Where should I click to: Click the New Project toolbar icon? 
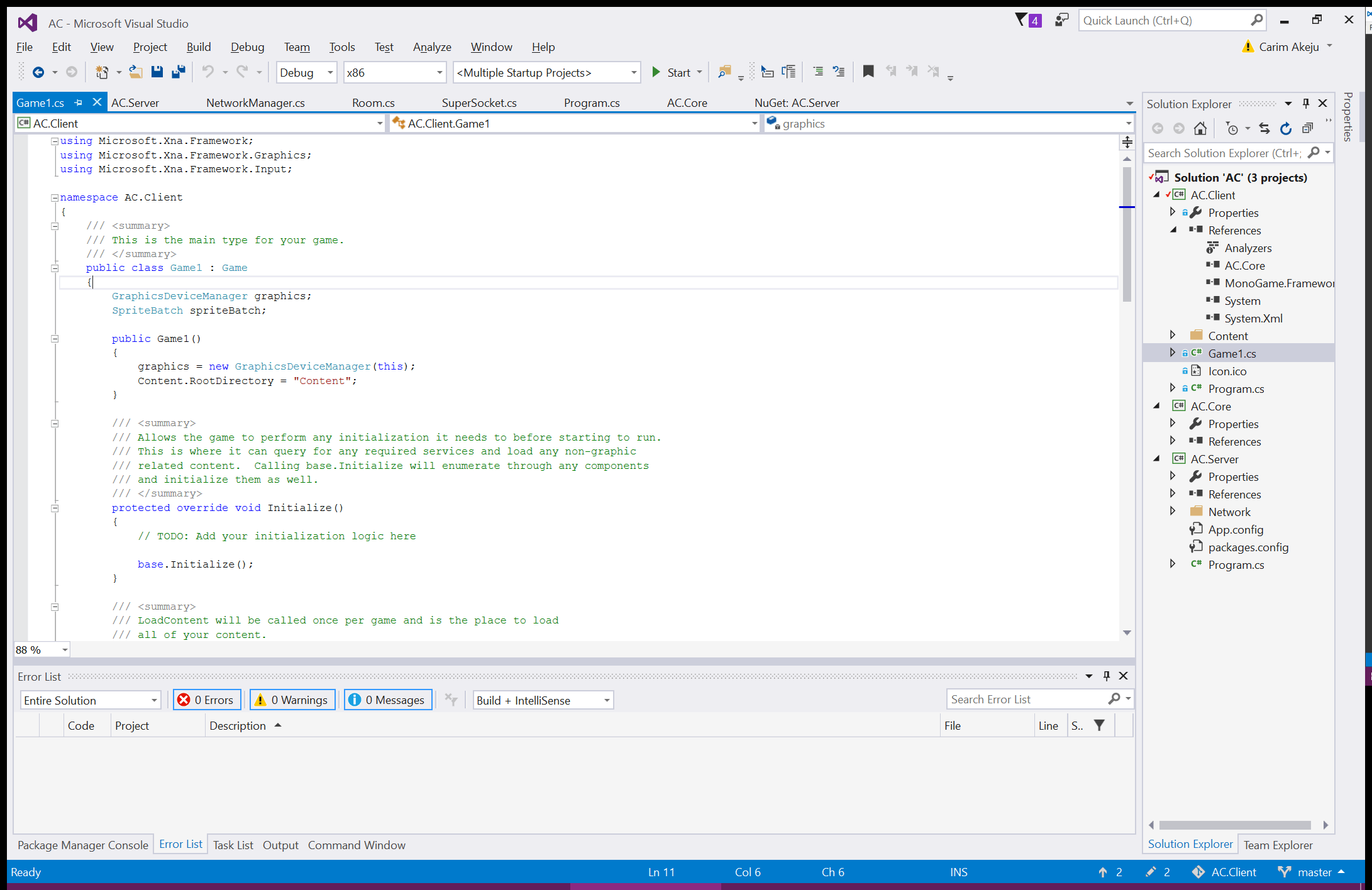[102, 72]
